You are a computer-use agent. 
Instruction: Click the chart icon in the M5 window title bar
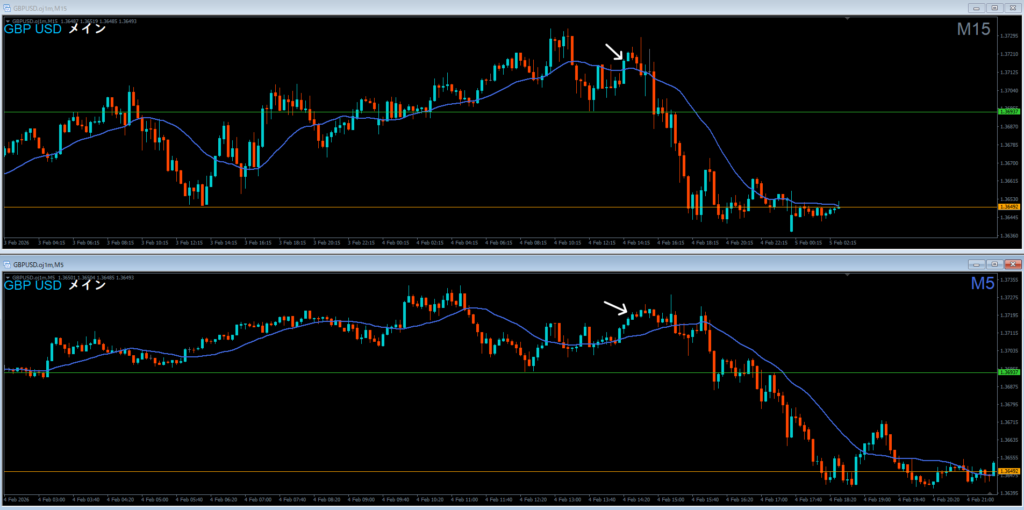point(7,264)
